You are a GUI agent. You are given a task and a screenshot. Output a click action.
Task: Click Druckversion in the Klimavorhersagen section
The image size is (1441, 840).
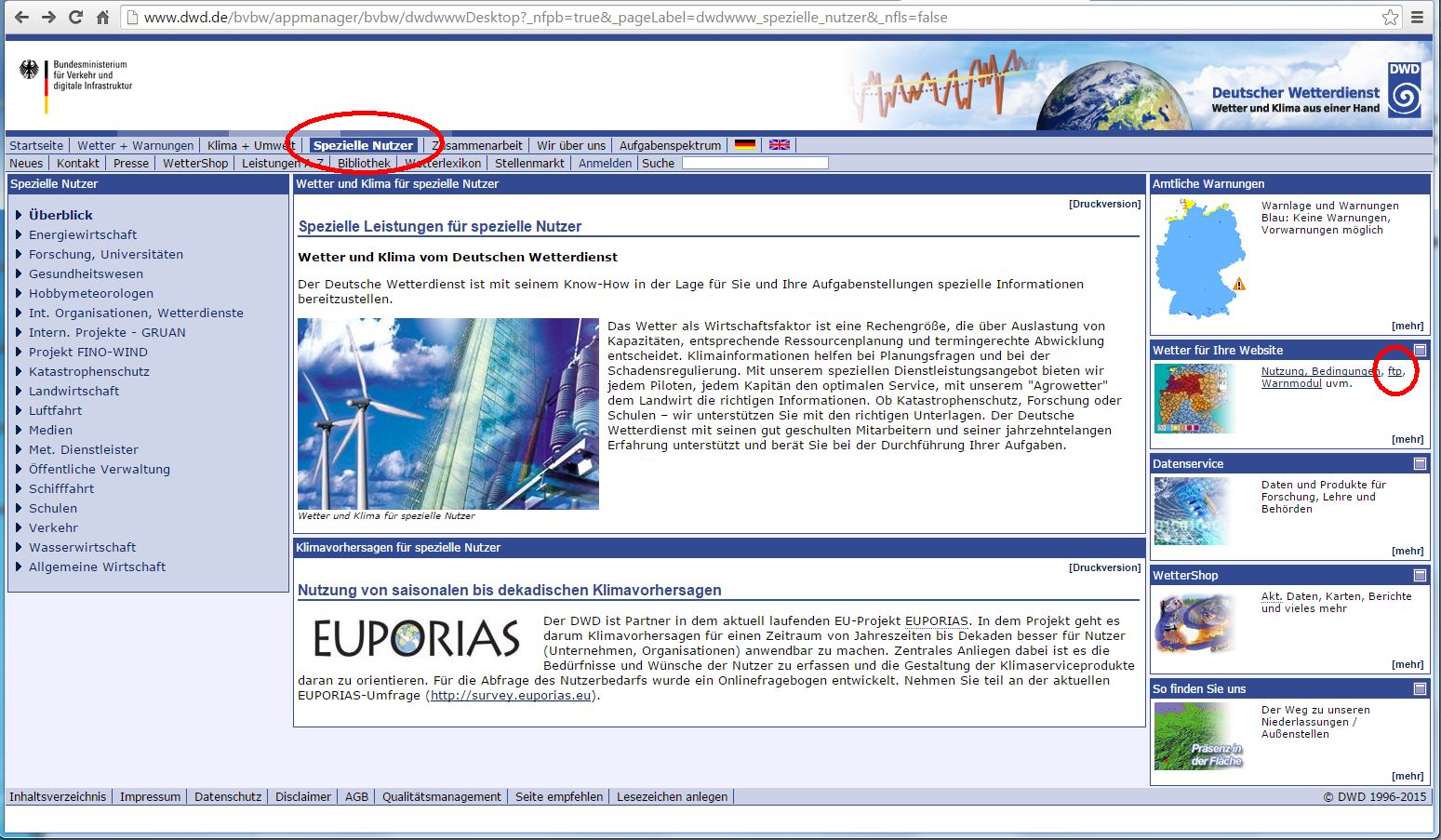(x=1104, y=567)
